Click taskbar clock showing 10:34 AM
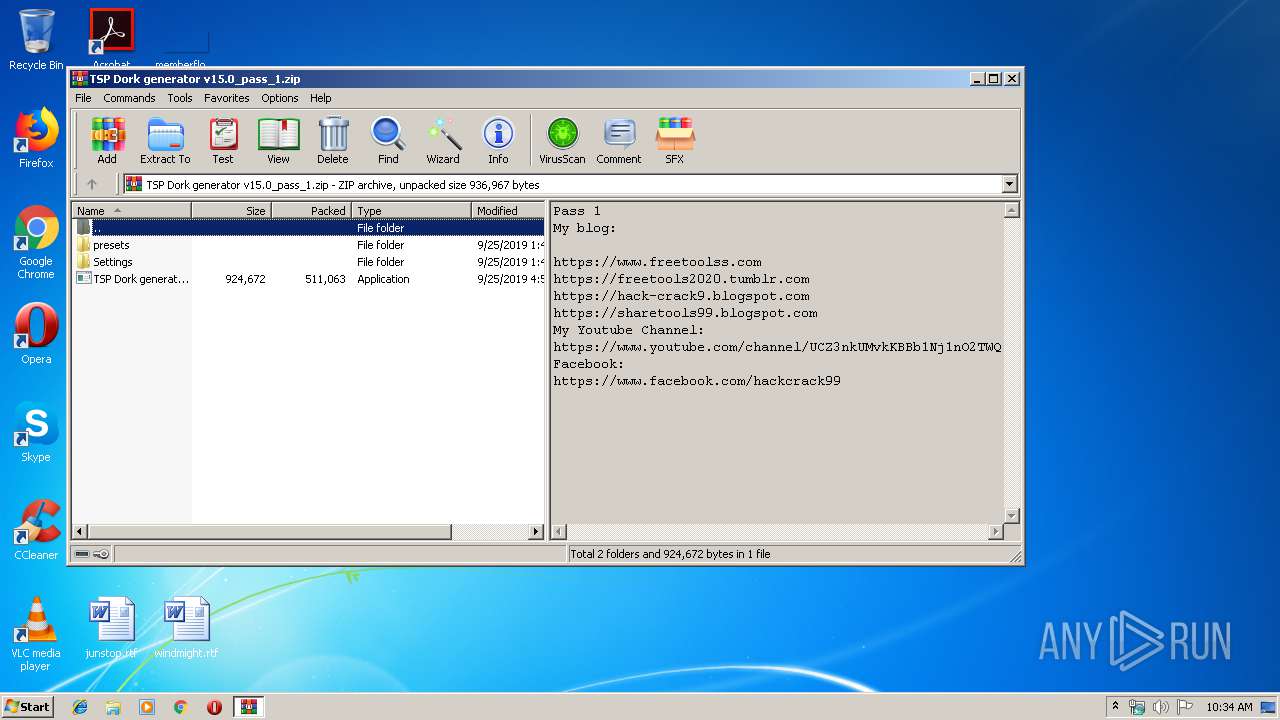 (1229, 707)
